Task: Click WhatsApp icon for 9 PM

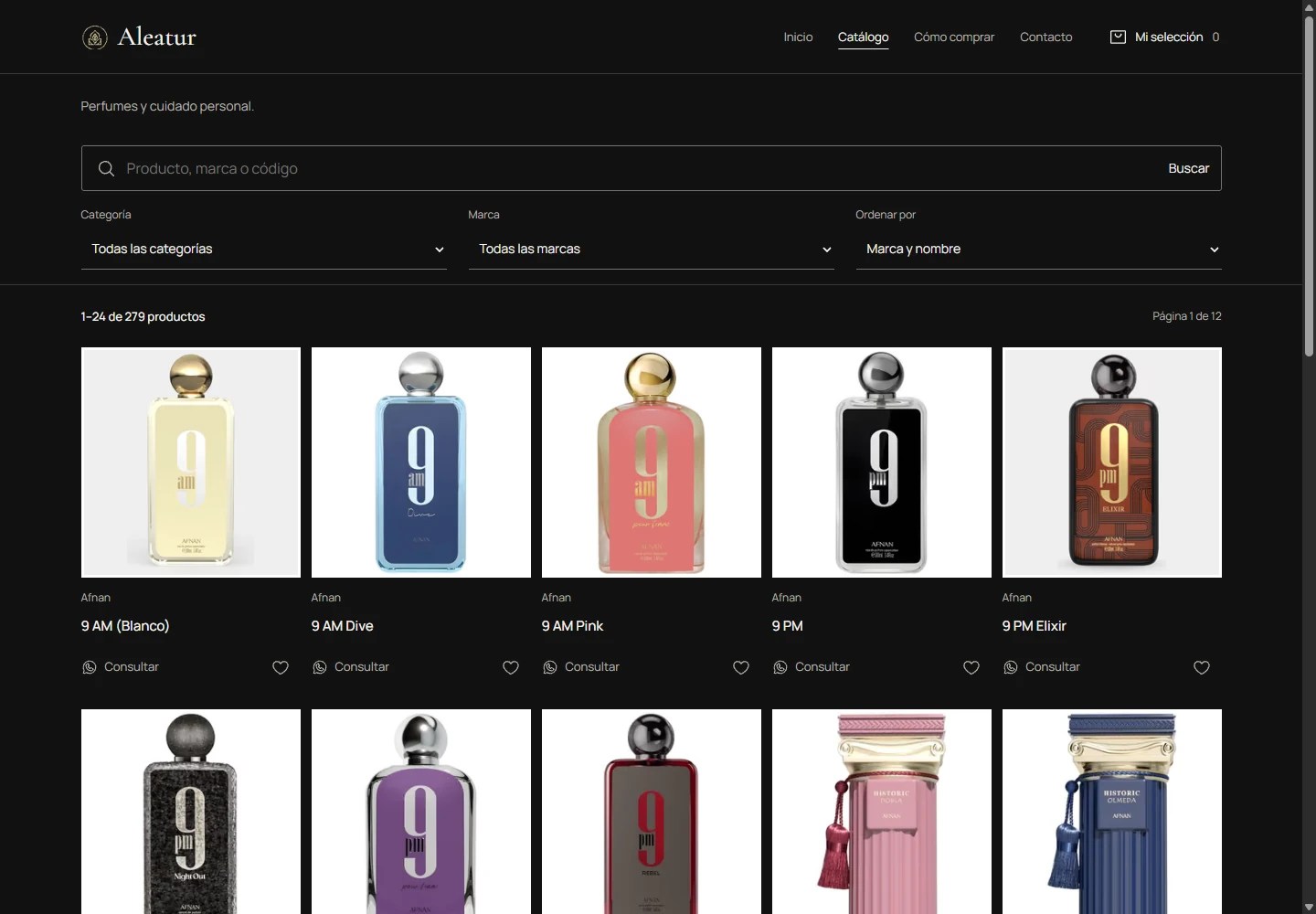Action: (780, 667)
